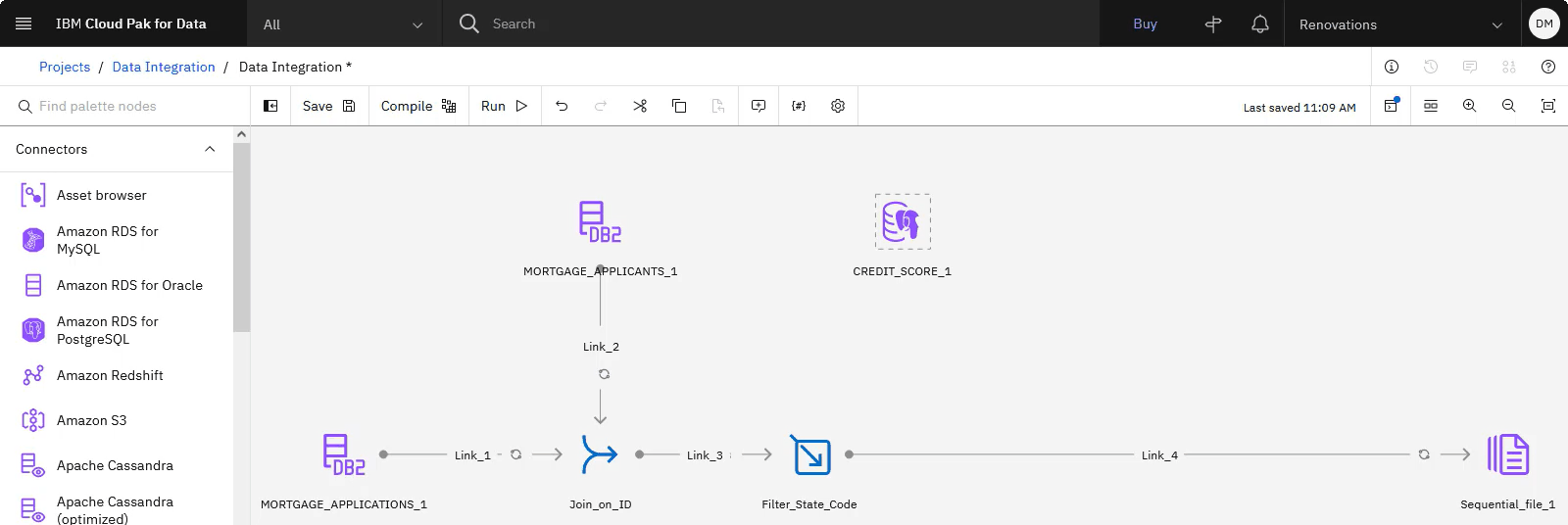Select the Join_on_ID stage node

600,454
